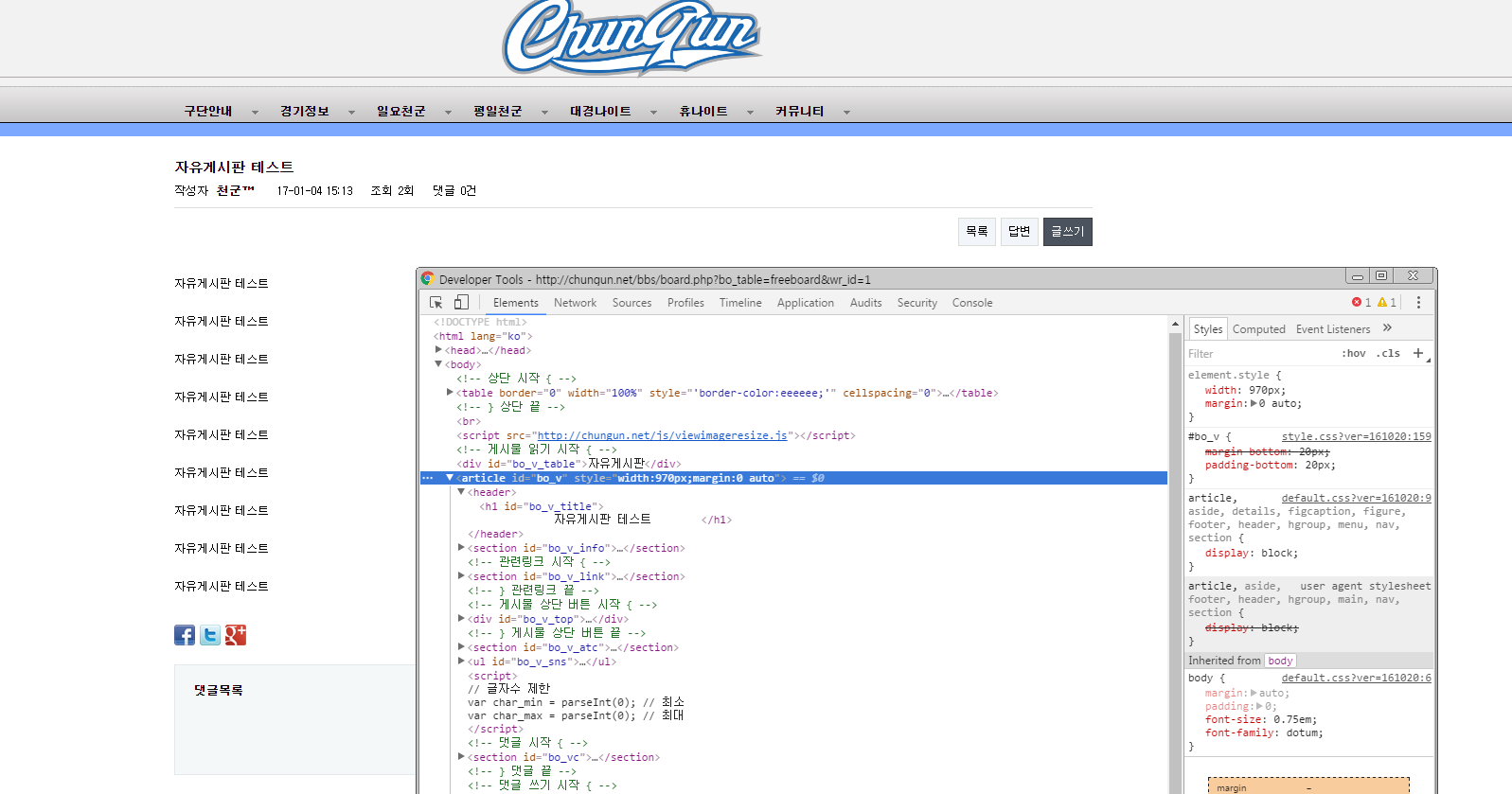Expand the section bo_v_info node
Viewport: 1512px width, 794px height.
pyautogui.click(x=461, y=548)
